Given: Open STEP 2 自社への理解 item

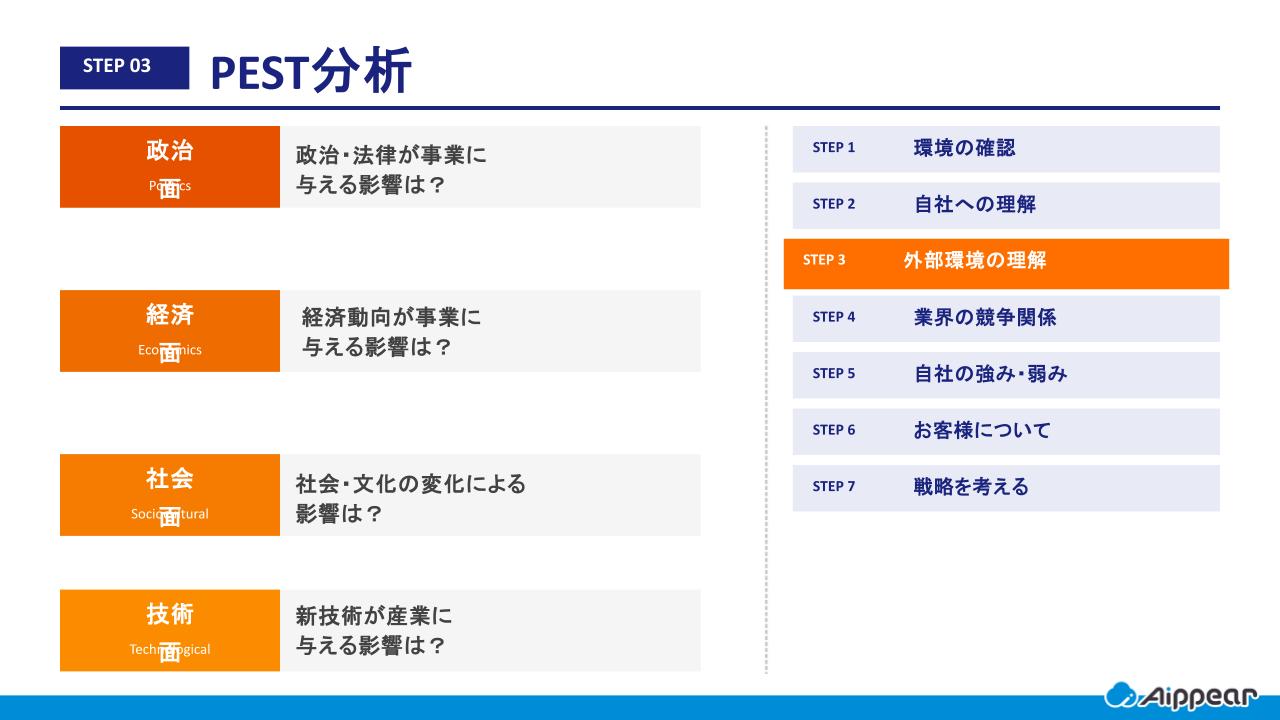Looking at the screenshot, I should coord(1005,205).
